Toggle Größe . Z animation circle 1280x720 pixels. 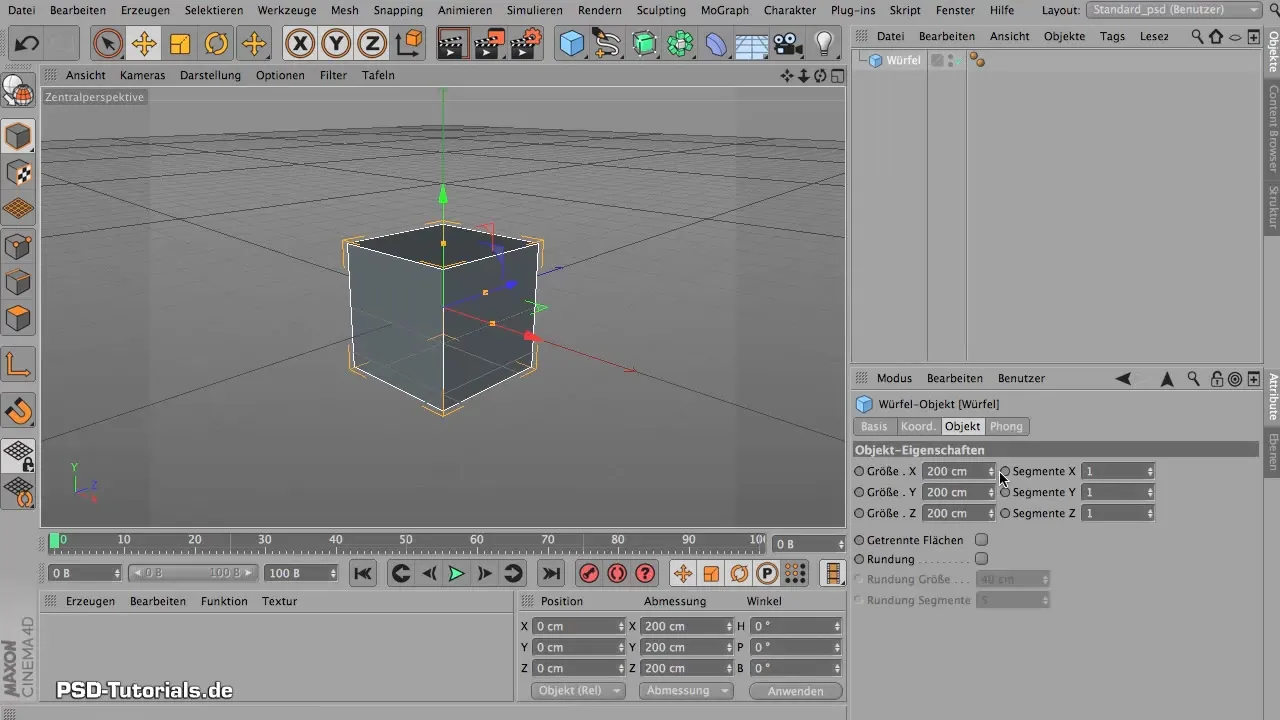pos(859,513)
